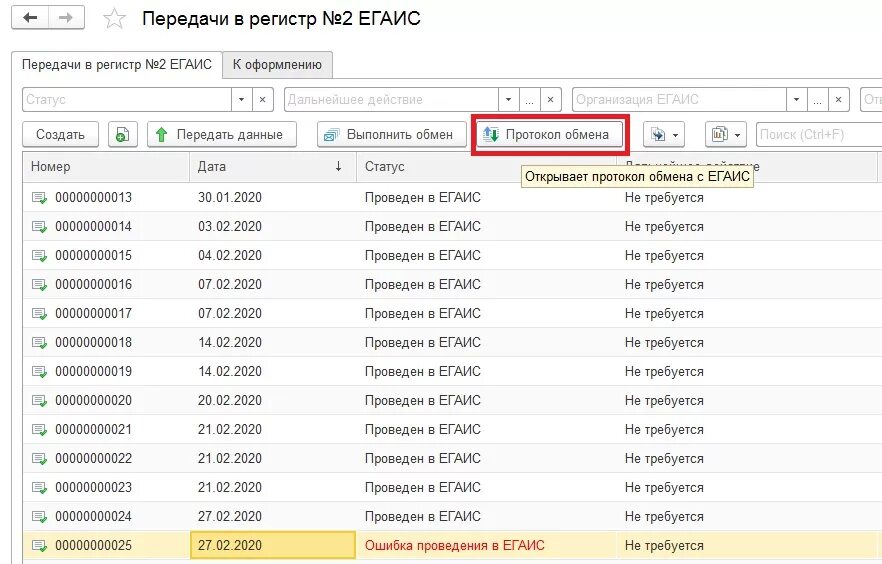Click document icon in row 00000000017

click(39, 314)
